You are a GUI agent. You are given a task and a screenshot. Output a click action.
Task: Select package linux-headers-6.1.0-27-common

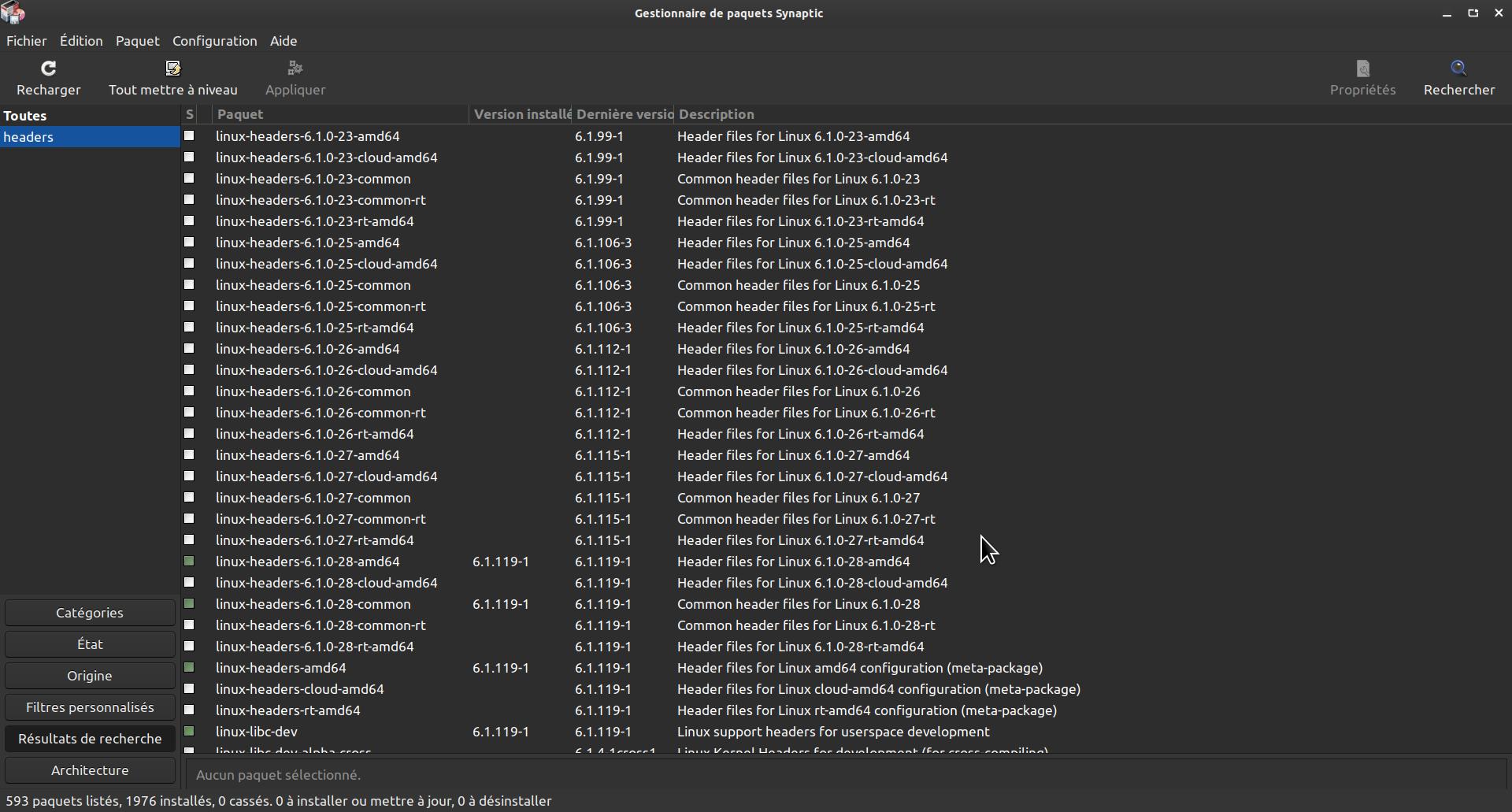click(313, 498)
